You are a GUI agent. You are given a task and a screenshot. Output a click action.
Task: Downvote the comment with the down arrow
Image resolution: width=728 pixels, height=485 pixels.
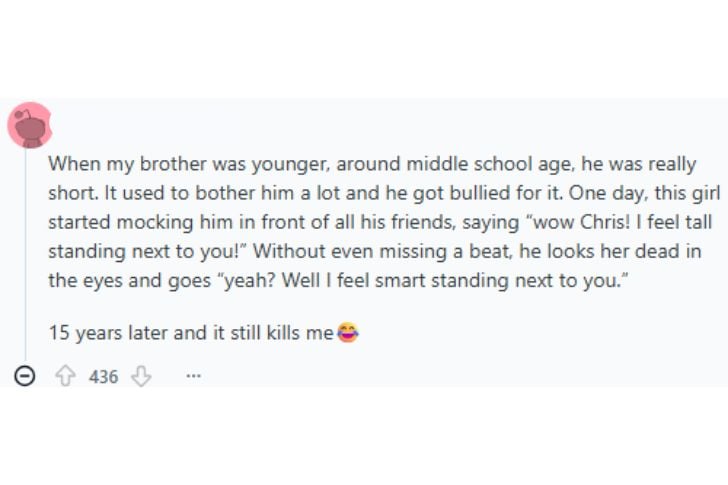(x=141, y=376)
